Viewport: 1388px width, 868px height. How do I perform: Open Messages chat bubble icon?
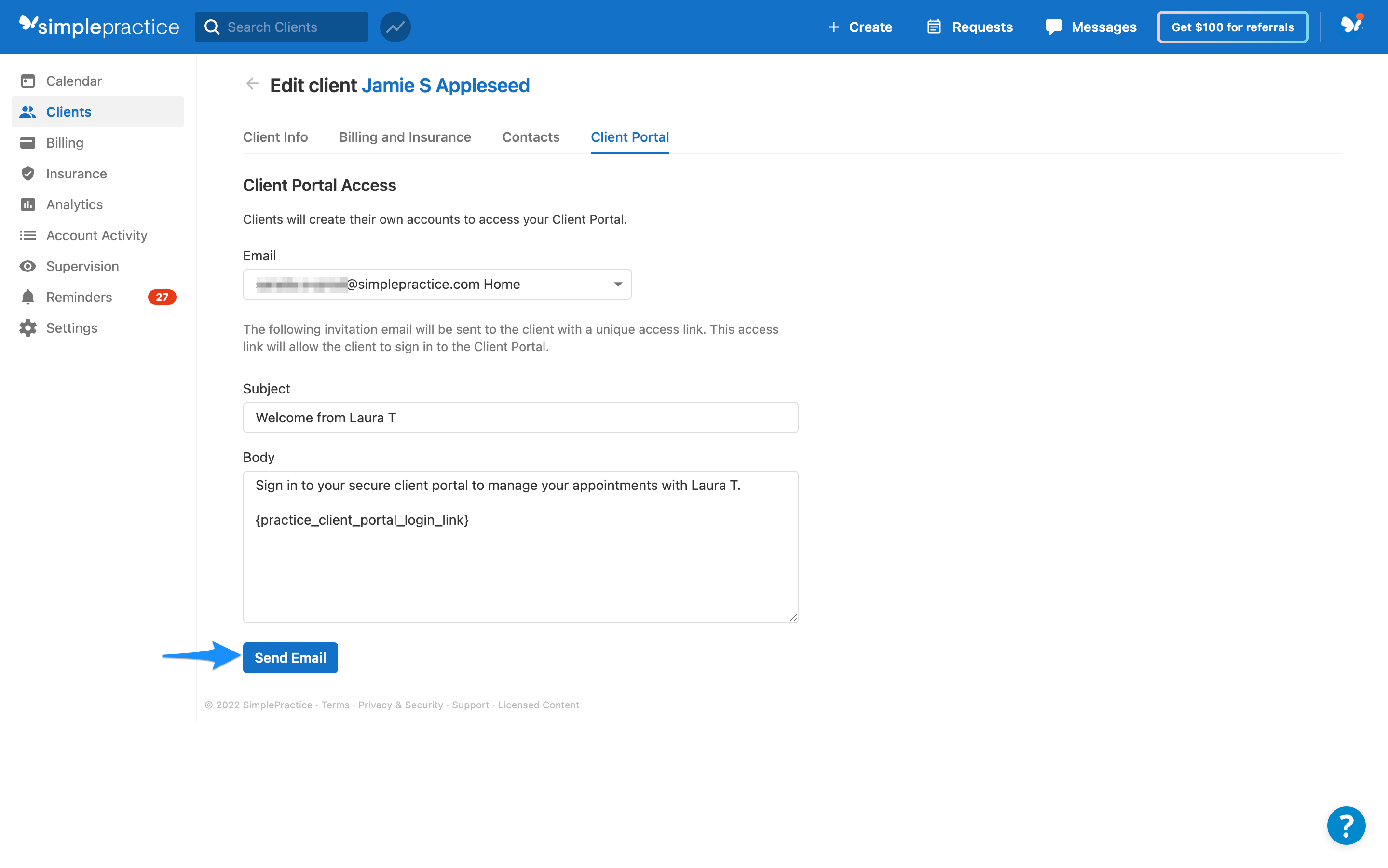(1054, 27)
